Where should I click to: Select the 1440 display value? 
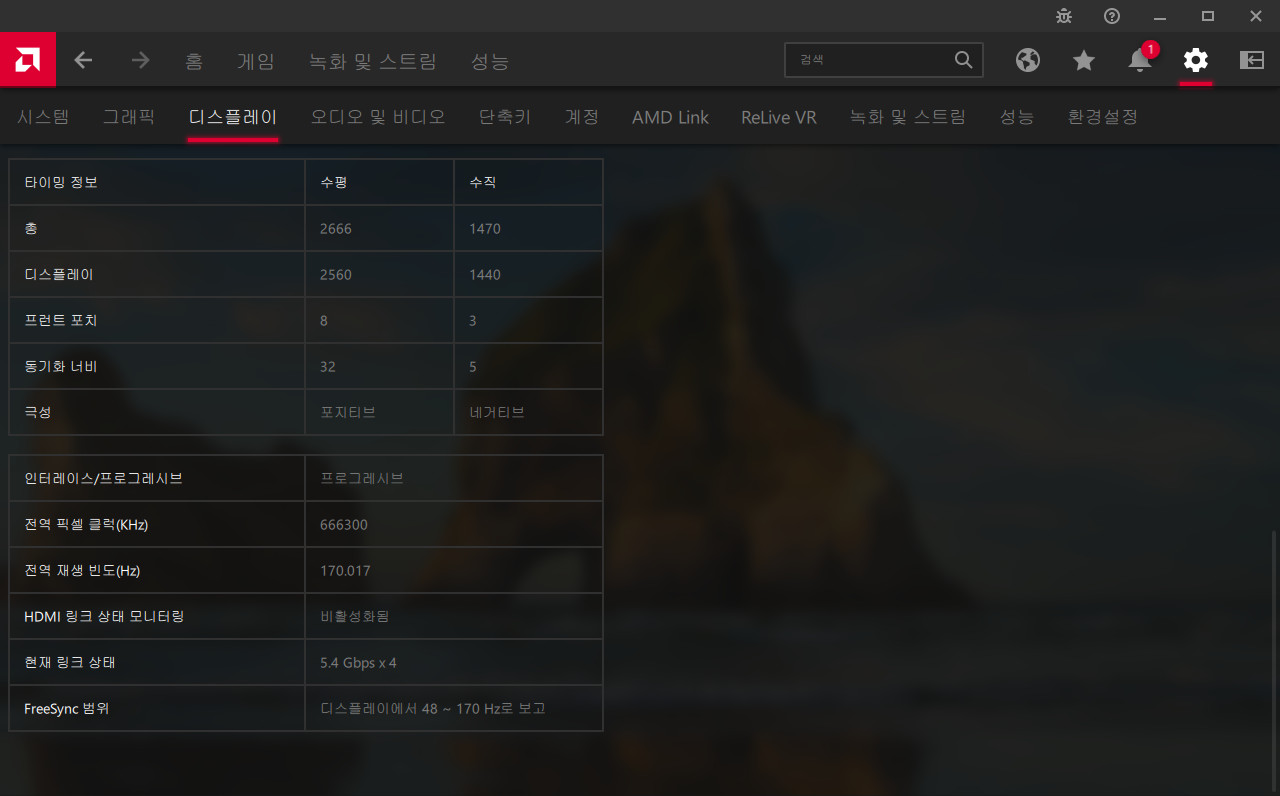point(485,275)
